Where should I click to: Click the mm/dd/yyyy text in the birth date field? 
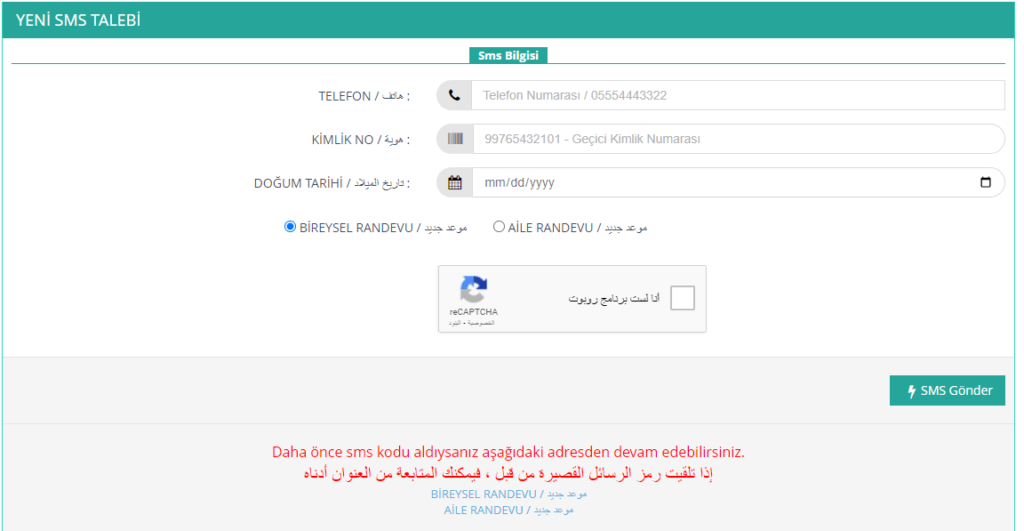pos(519,183)
